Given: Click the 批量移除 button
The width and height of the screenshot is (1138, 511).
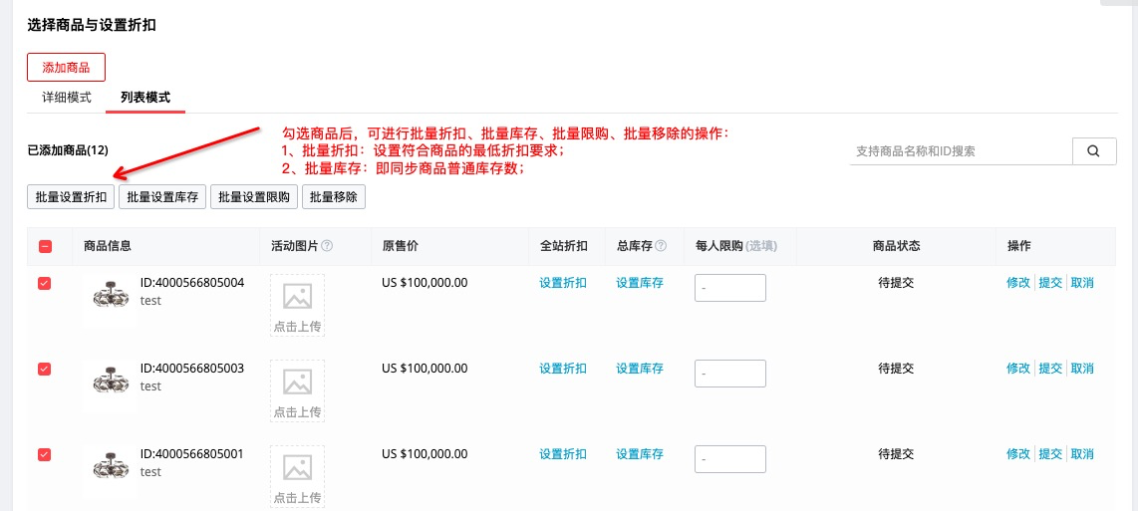Looking at the screenshot, I should pyautogui.click(x=333, y=197).
